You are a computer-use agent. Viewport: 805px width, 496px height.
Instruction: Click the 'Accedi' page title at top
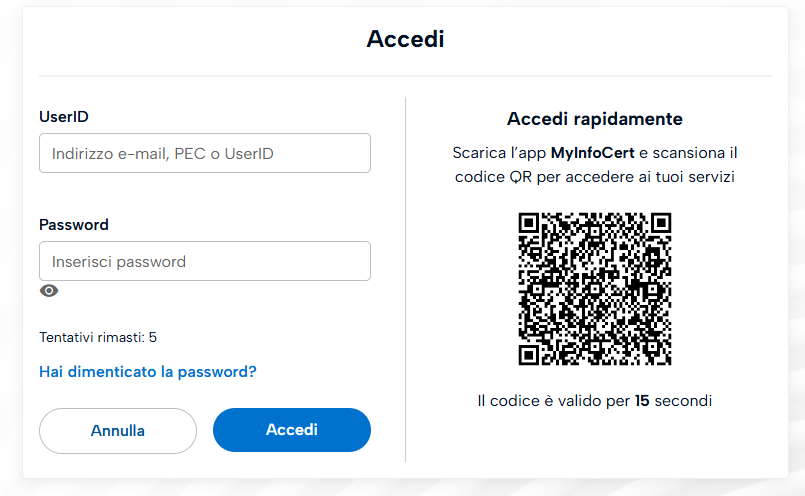coord(405,39)
